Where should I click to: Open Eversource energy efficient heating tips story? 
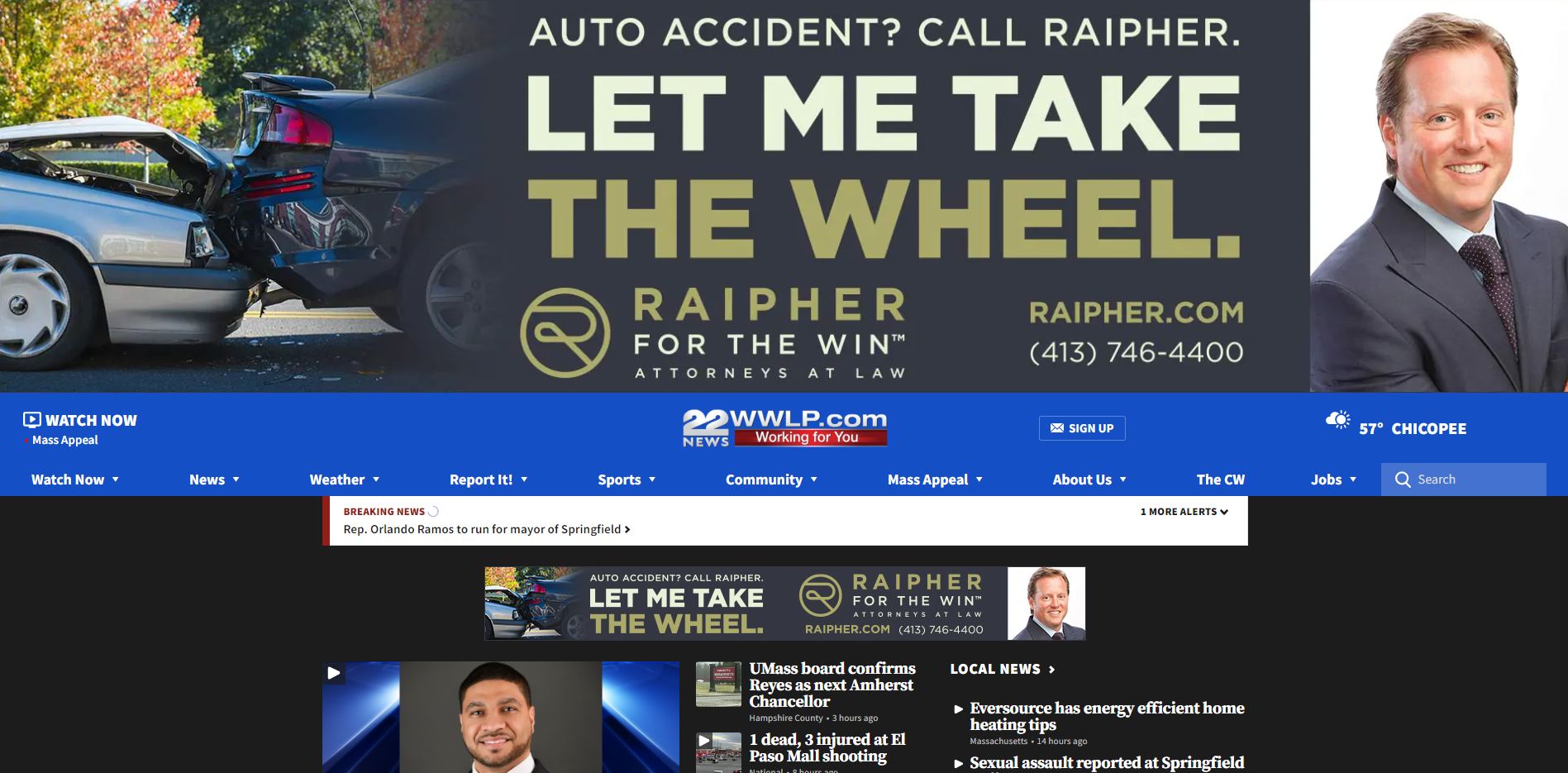[x=1107, y=716]
